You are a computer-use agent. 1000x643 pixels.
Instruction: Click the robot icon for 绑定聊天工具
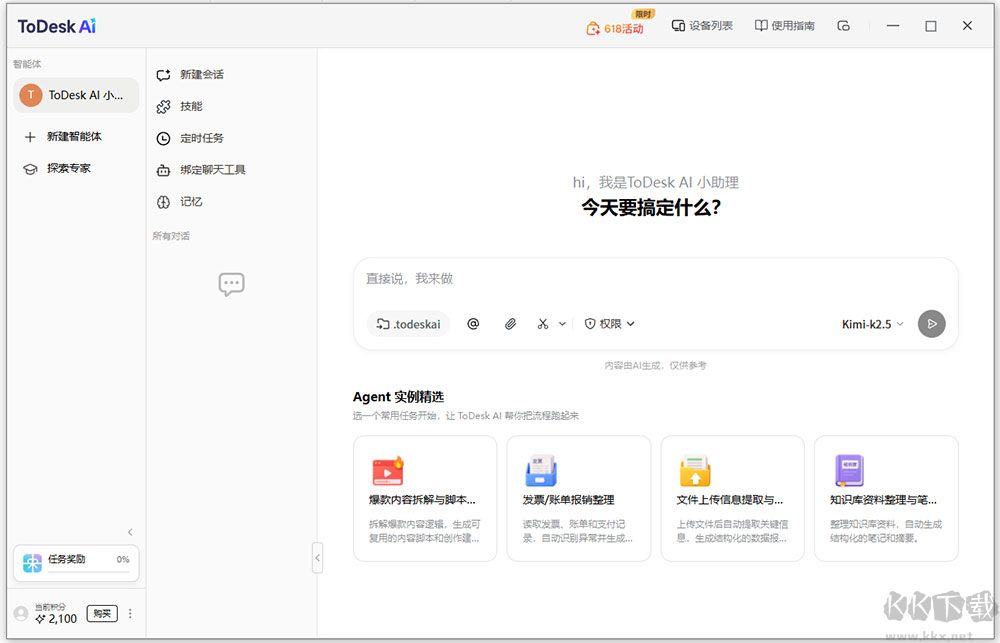[x=163, y=170]
